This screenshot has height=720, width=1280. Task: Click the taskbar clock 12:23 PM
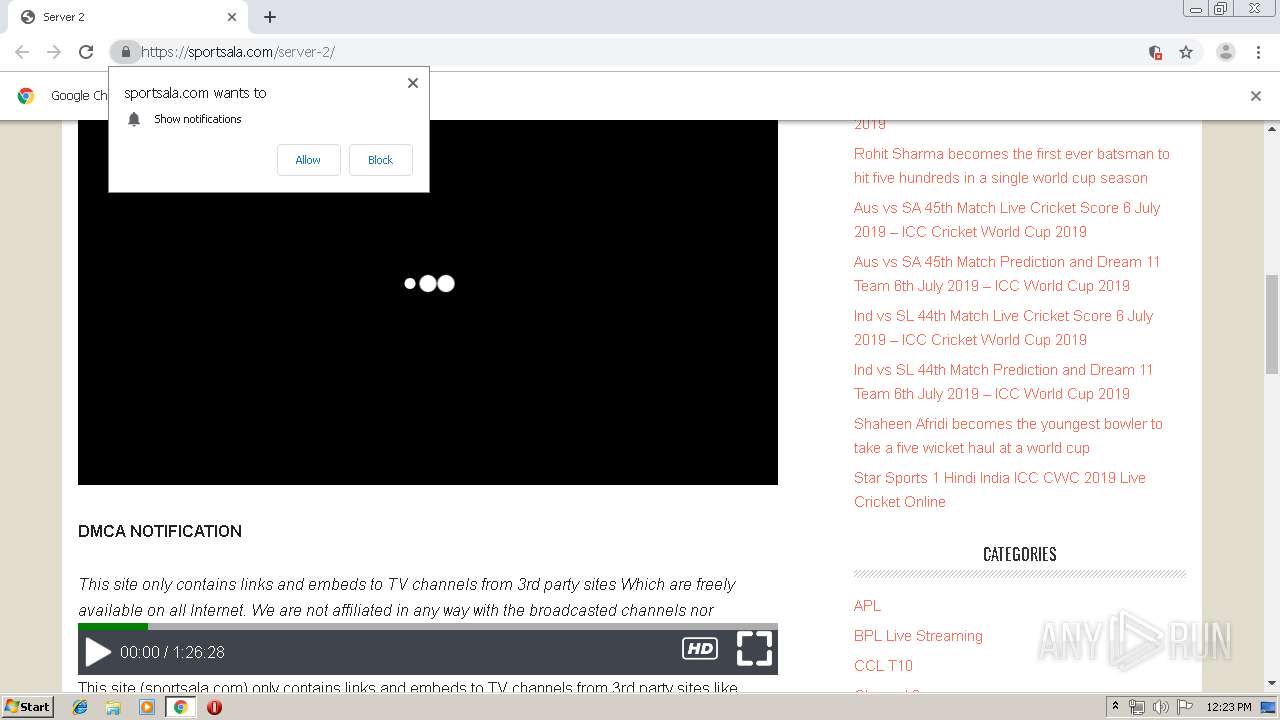1229,707
